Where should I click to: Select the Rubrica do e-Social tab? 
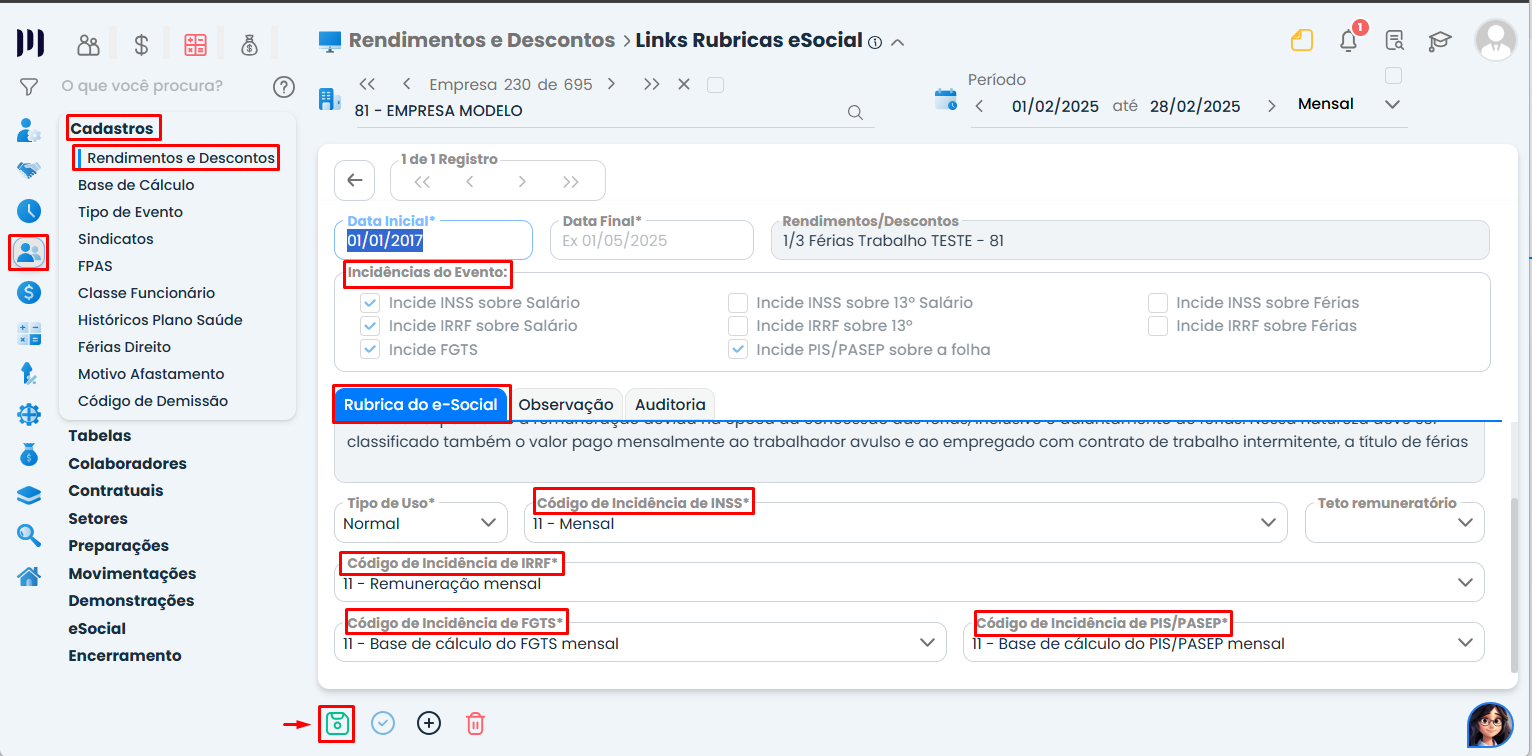point(421,405)
